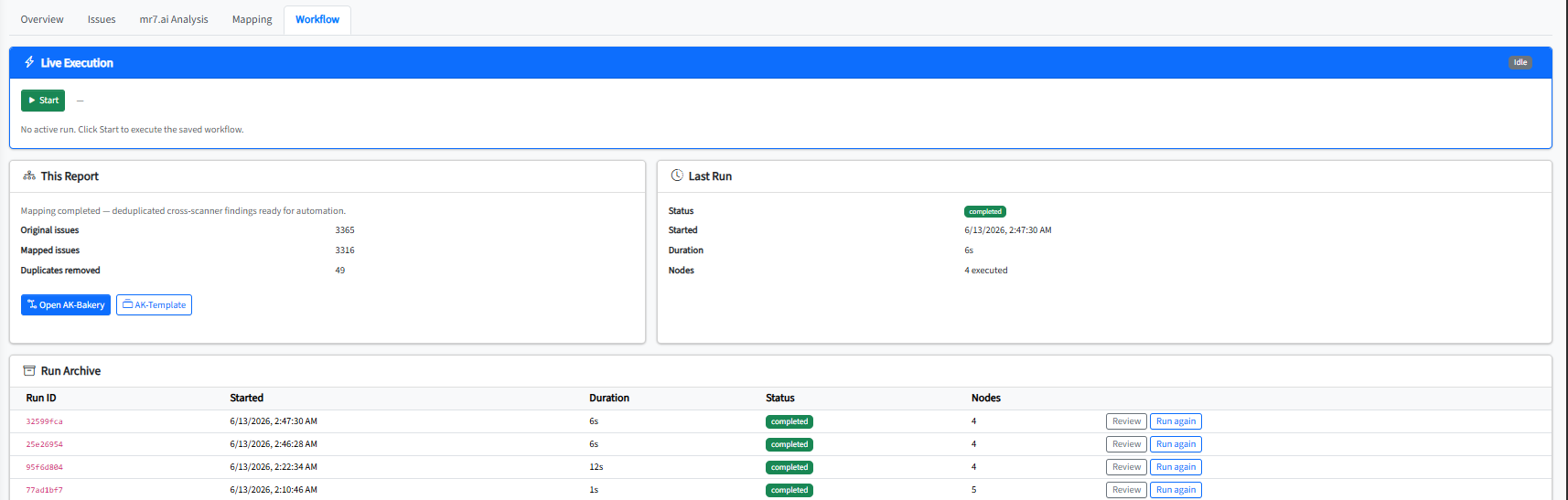The image size is (1568, 500).
Task: Select the Workflow tab
Action: click(317, 19)
